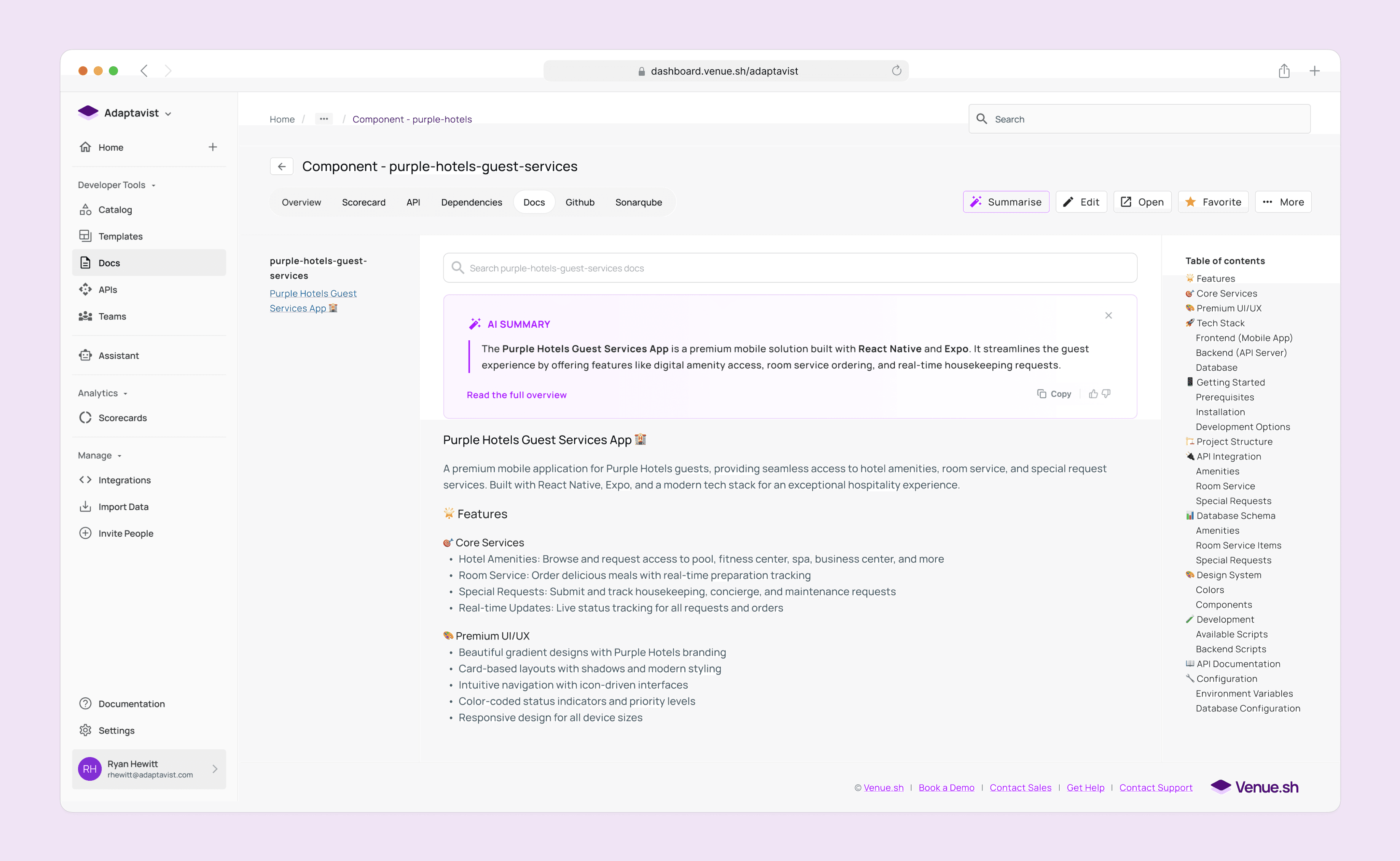Open the More actions menu

pyautogui.click(x=1283, y=202)
